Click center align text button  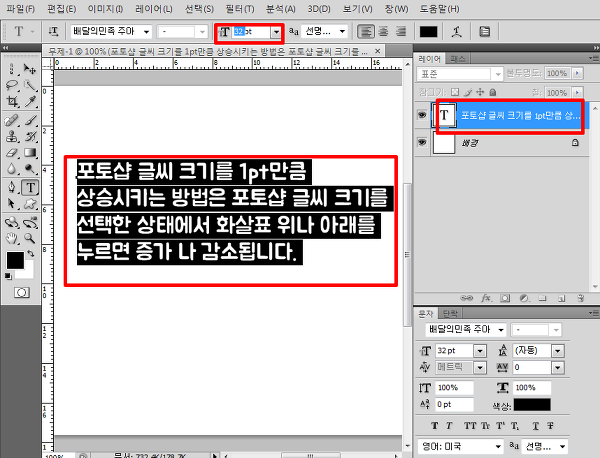click(x=383, y=31)
